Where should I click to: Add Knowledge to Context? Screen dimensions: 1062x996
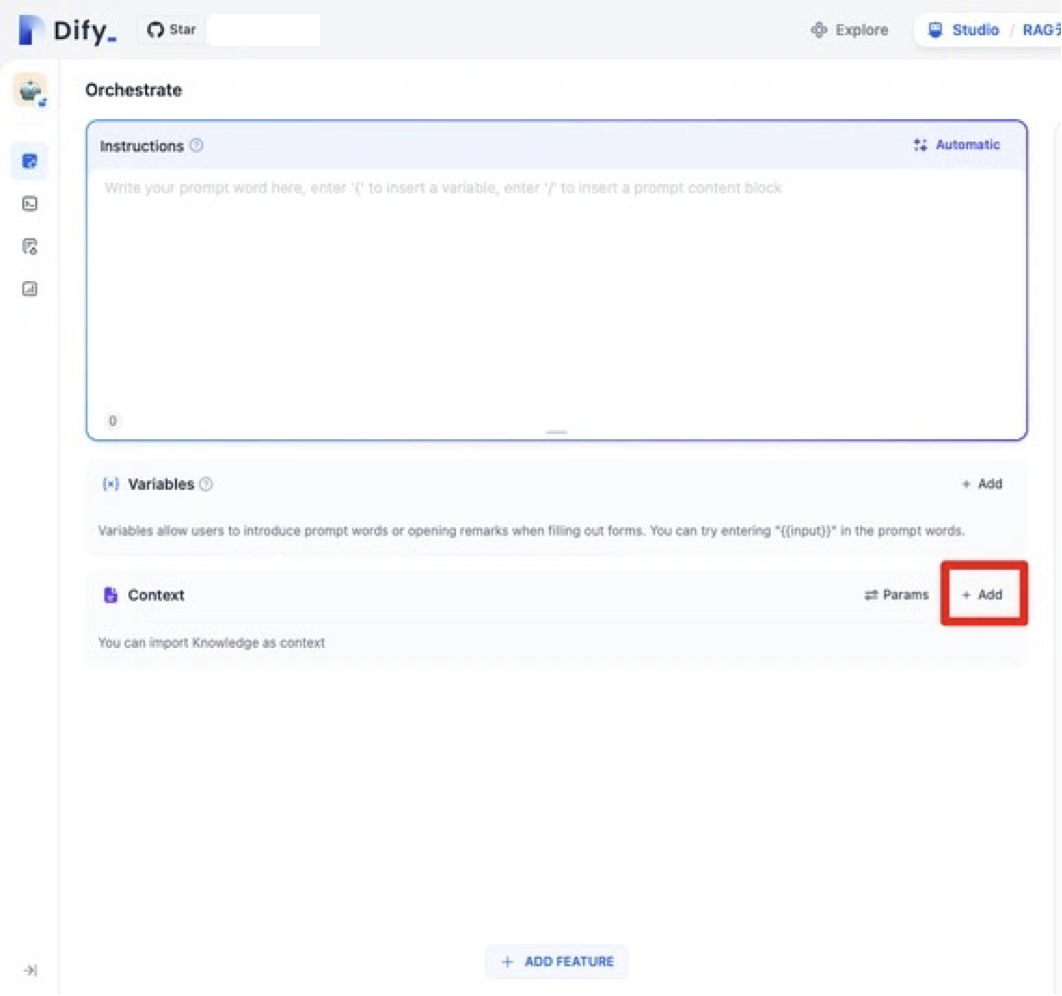coord(982,595)
